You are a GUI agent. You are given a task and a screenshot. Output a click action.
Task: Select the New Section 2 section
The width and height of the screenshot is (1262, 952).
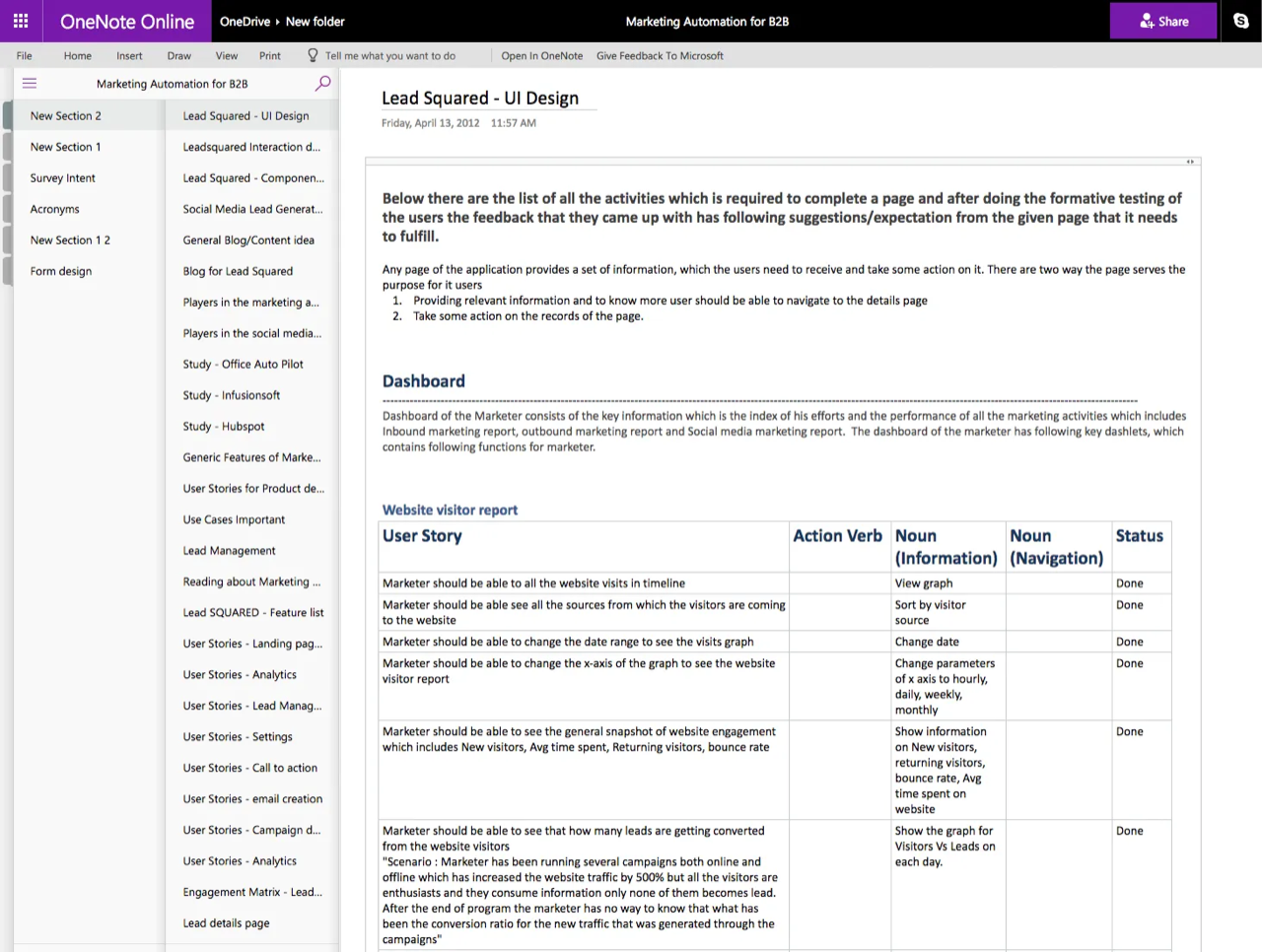89,115
